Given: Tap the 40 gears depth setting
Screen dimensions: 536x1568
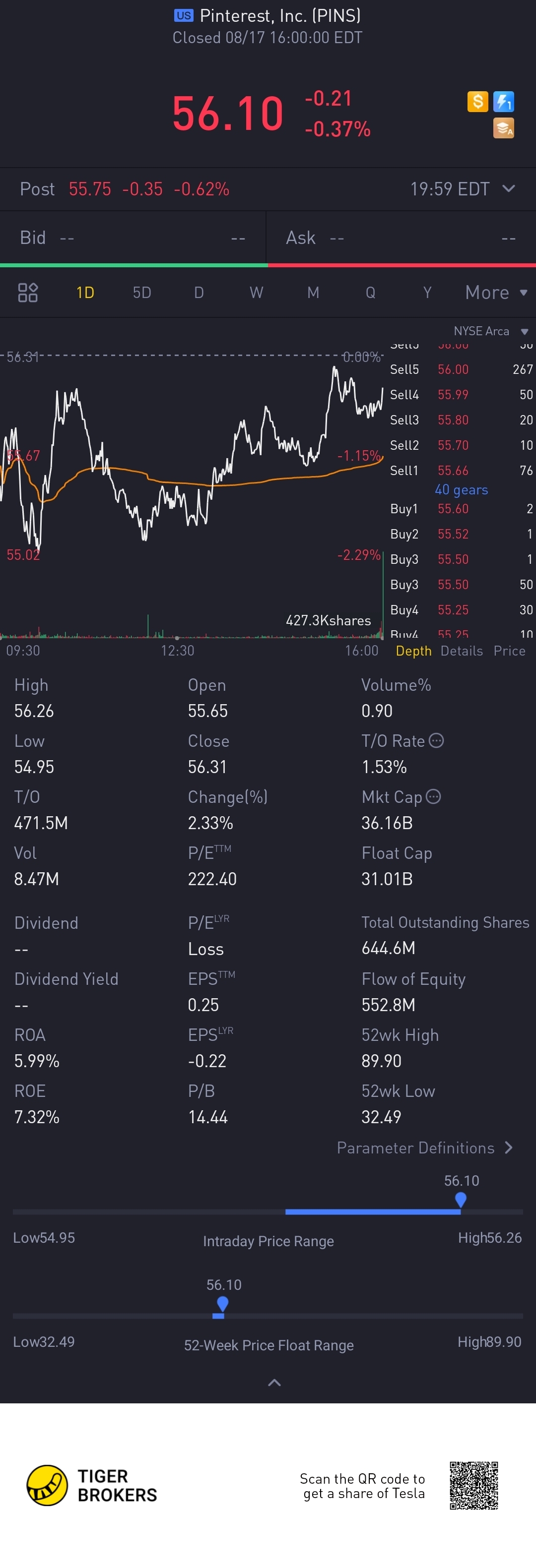Looking at the screenshot, I should (461, 490).
